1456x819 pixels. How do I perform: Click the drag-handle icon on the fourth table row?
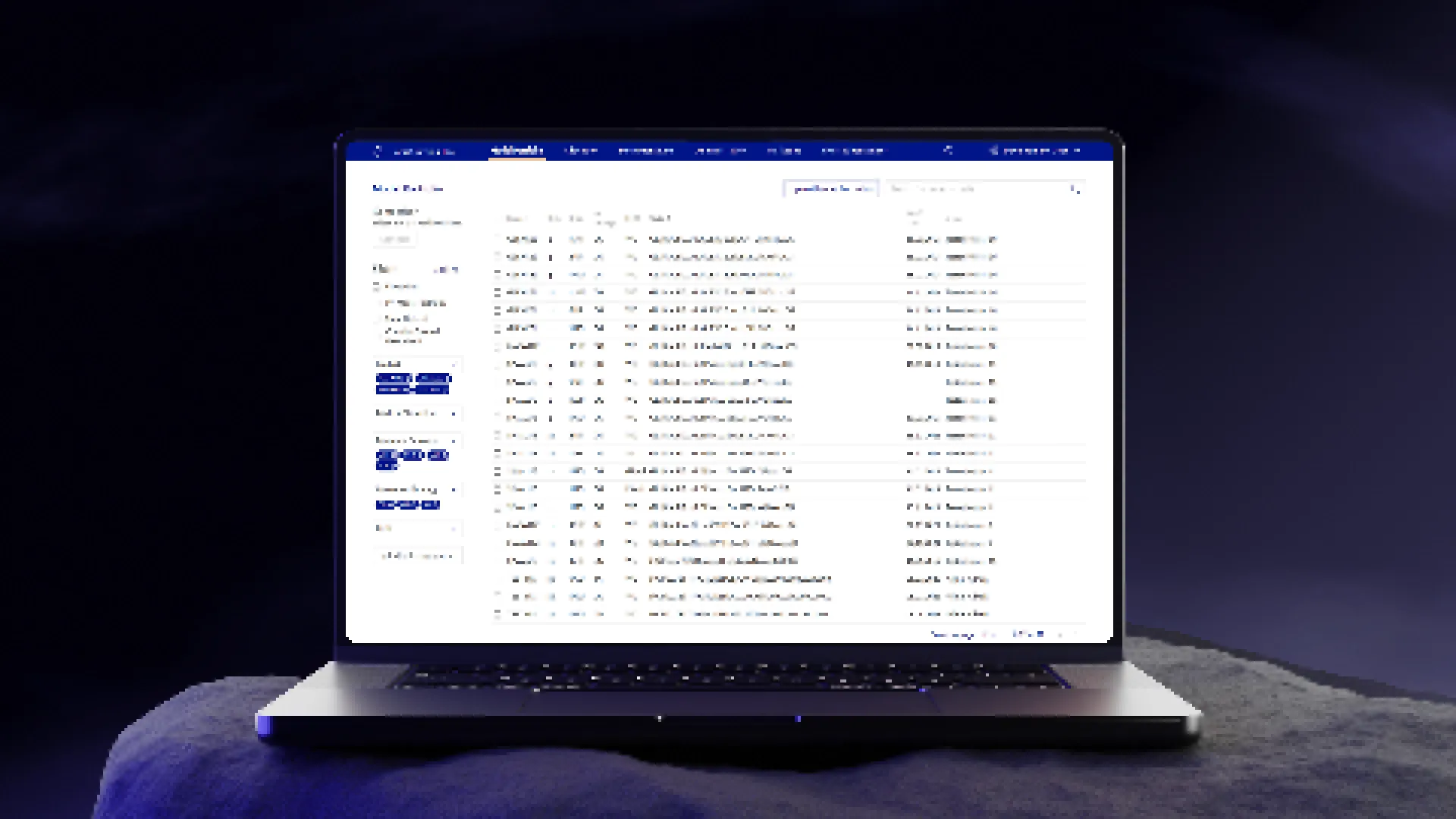pos(497,292)
